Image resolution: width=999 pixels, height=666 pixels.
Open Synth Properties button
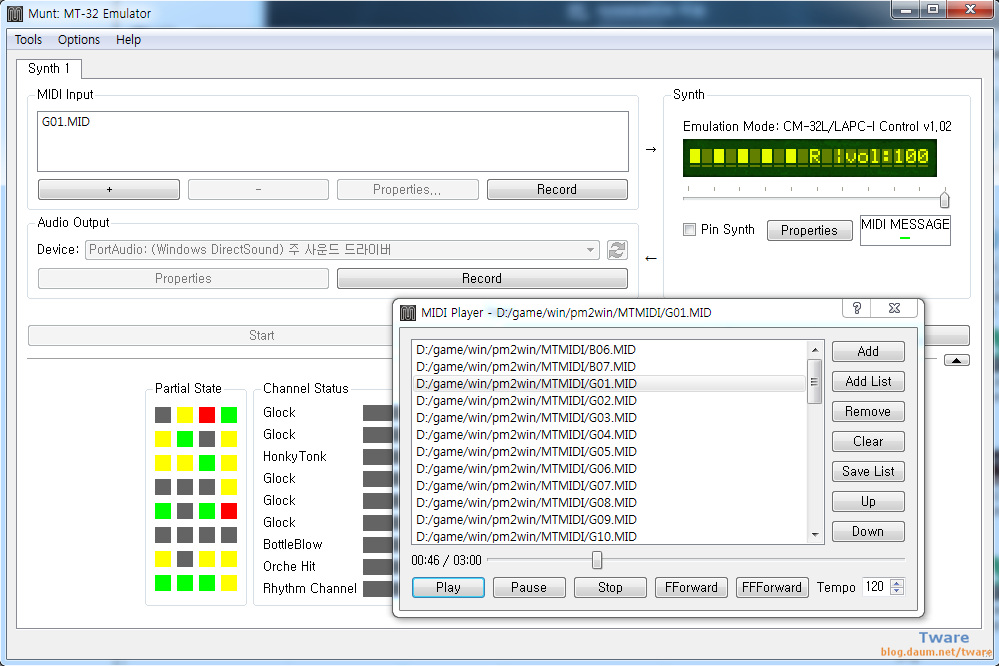click(809, 230)
